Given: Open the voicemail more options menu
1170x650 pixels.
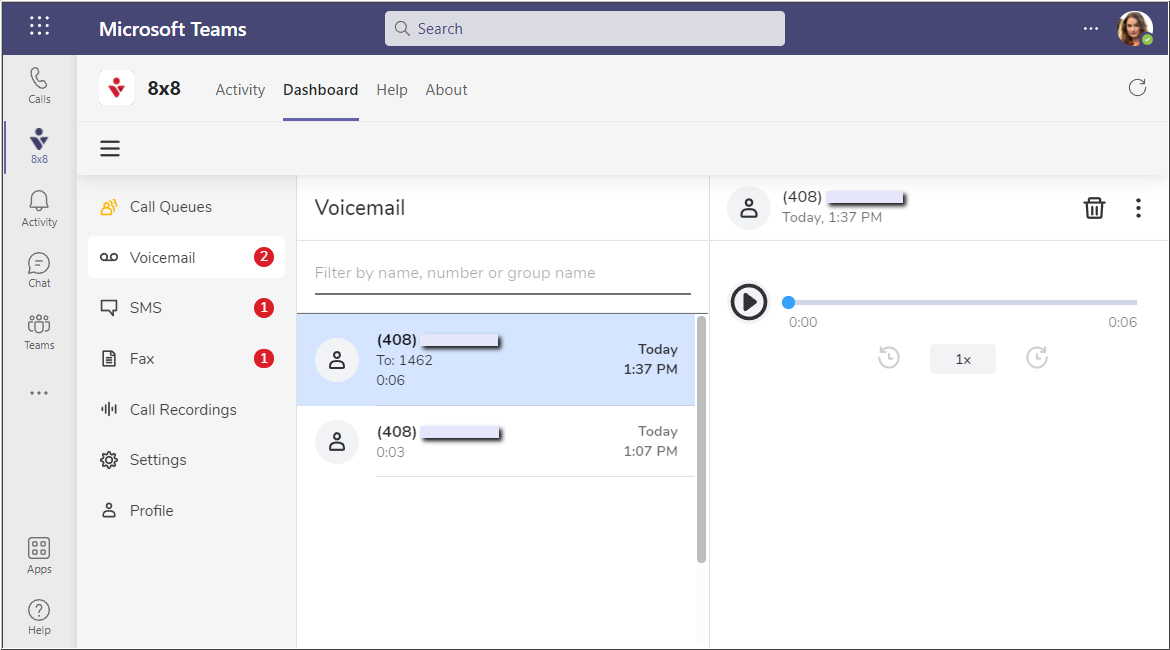Looking at the screenshot, I should coord(1138,208).
